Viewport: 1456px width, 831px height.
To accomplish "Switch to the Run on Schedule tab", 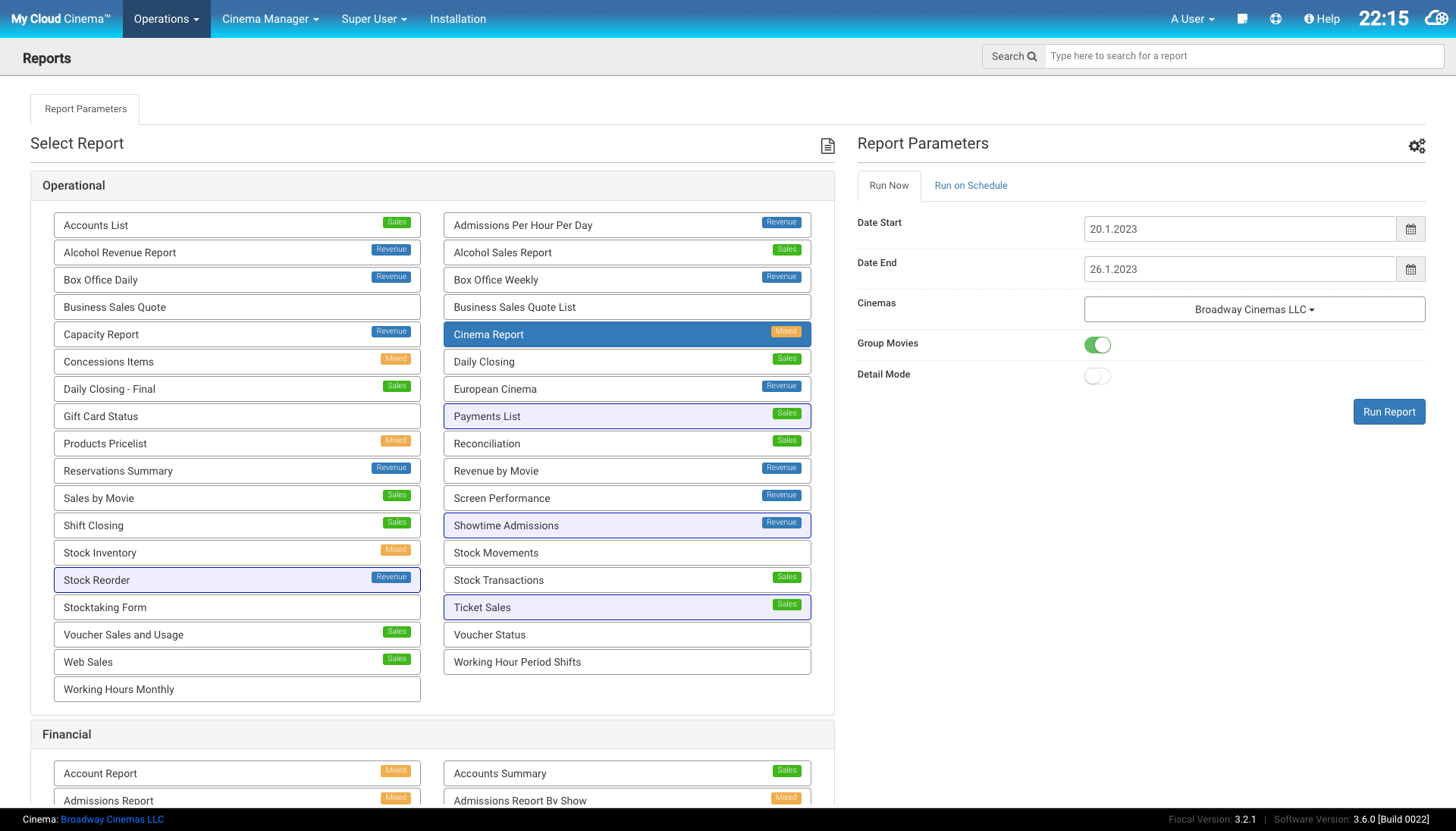I will coord(971,186).
